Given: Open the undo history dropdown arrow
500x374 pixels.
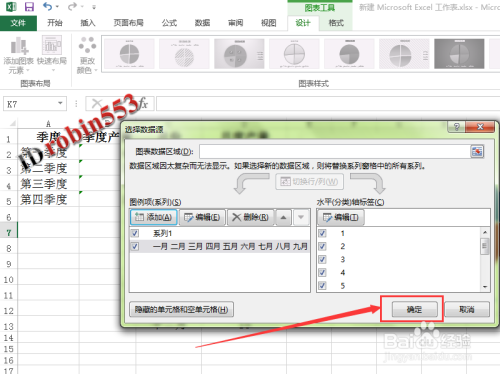Looking at the screenshot, I should coord(57,7).
